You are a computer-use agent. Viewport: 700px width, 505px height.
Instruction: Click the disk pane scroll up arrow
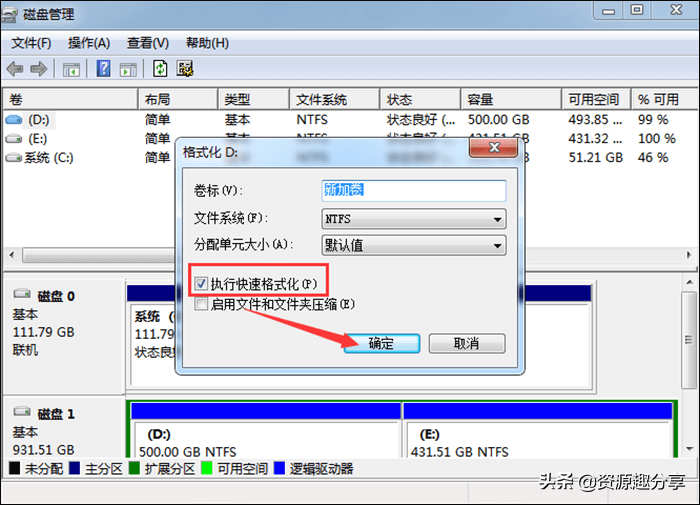pyautogui.click(x=690, y=282)
